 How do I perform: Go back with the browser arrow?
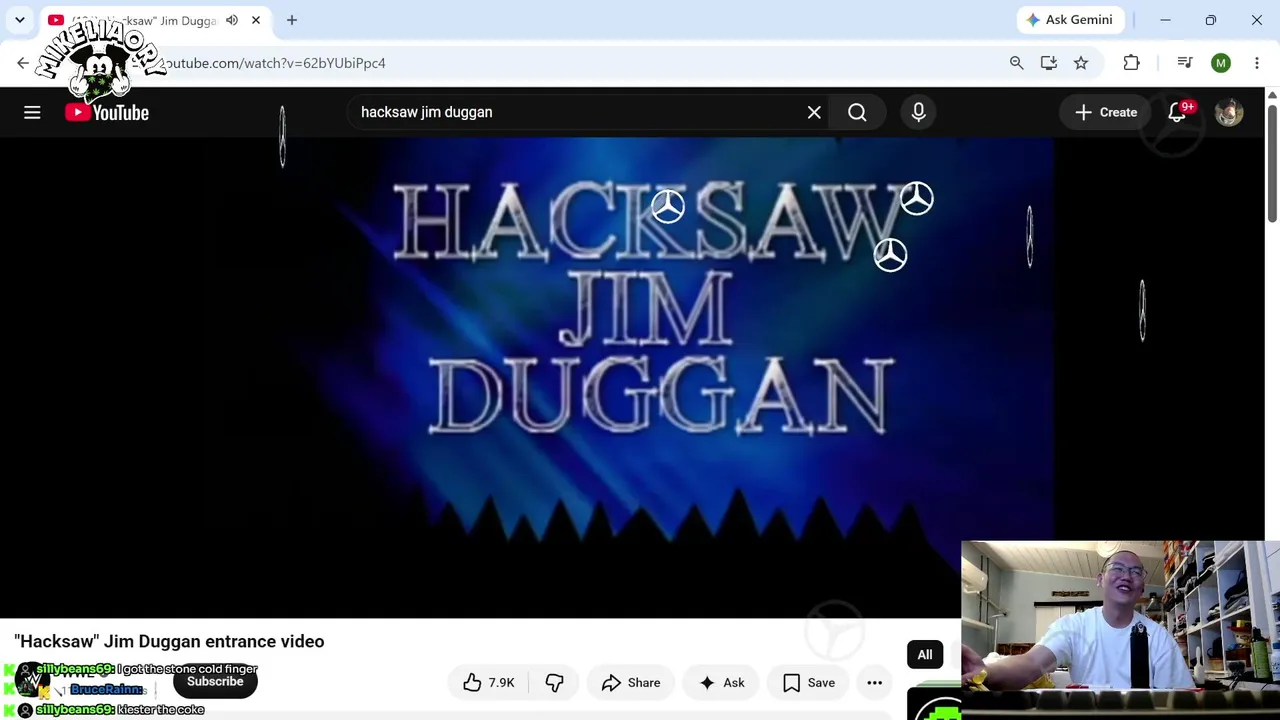23,63
